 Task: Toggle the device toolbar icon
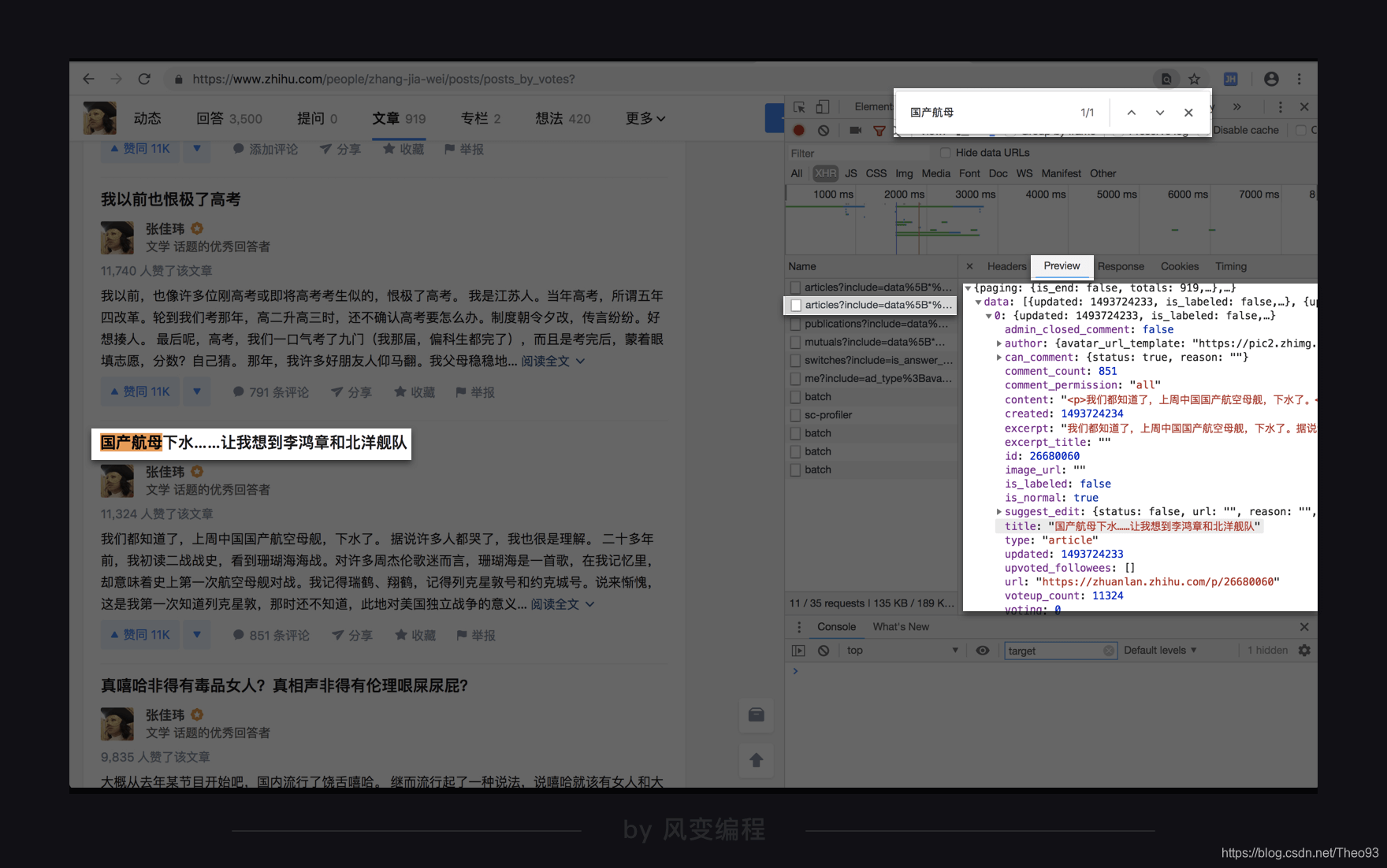[x=823, y=106]
